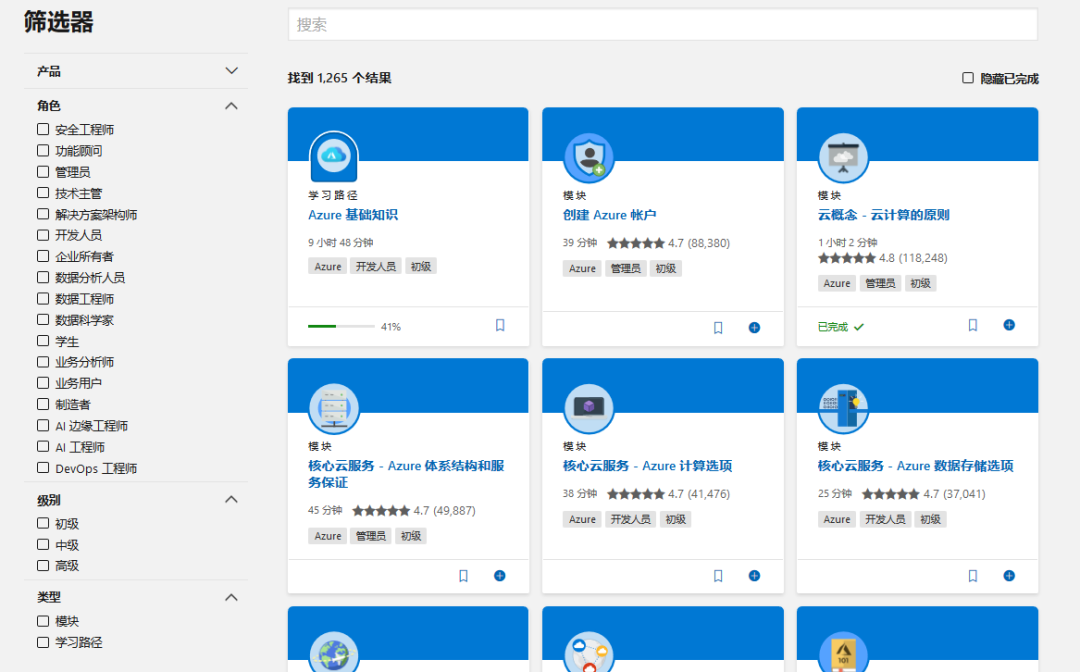
Task: Tick the 学生 role checkbox
Action: coord(43,341)
